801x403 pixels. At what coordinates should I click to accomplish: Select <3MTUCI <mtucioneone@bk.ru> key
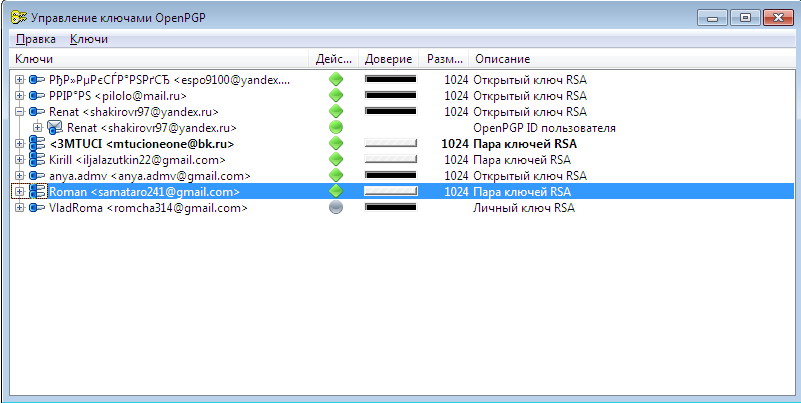coord(142,144)
